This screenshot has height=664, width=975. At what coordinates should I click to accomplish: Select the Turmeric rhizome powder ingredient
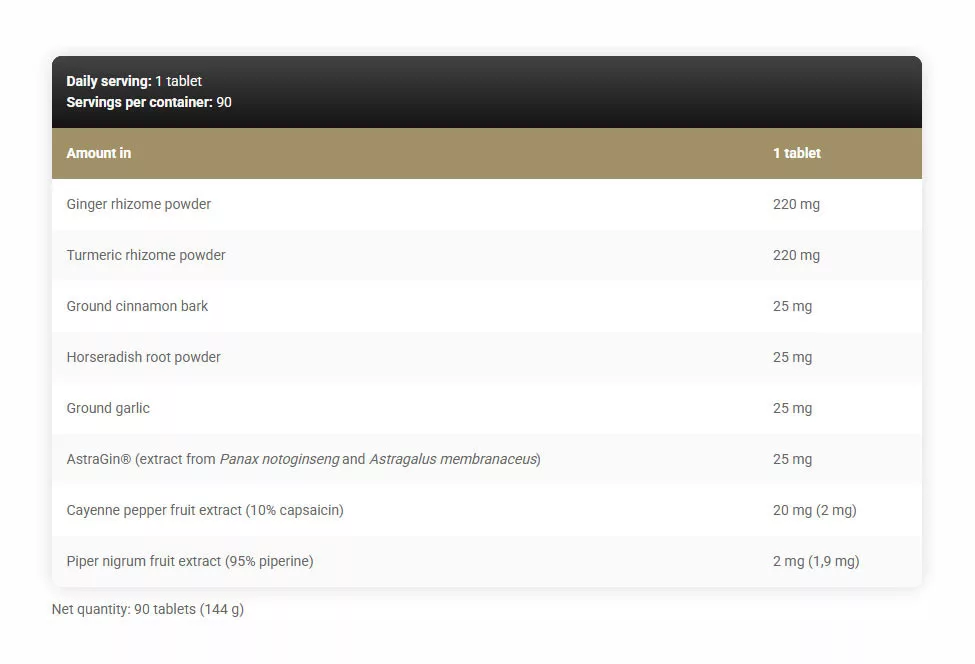coord(146,255)
